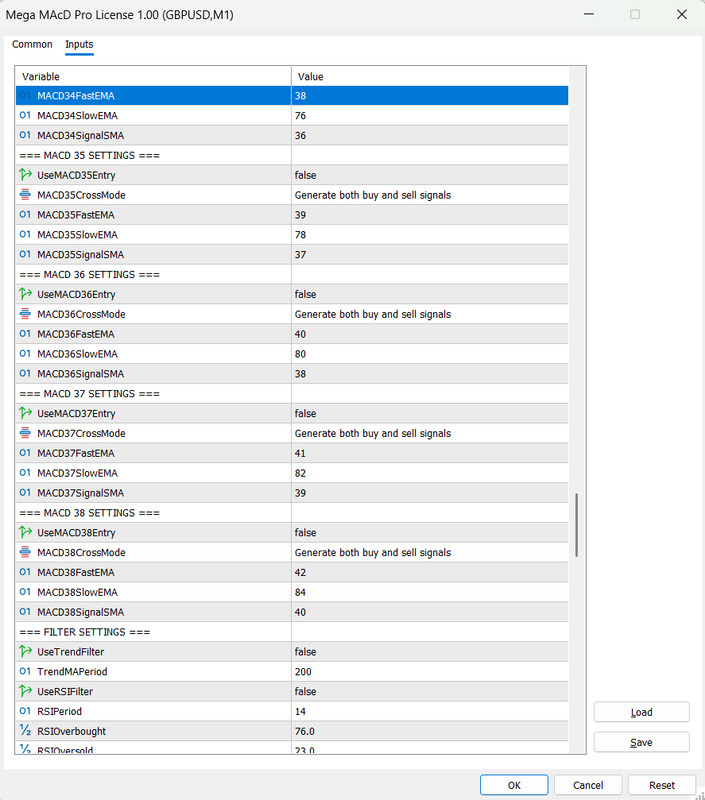
Task: Select the '=== MACD 38 SETTINGS ===' row
Action: (x=292, y=513)
